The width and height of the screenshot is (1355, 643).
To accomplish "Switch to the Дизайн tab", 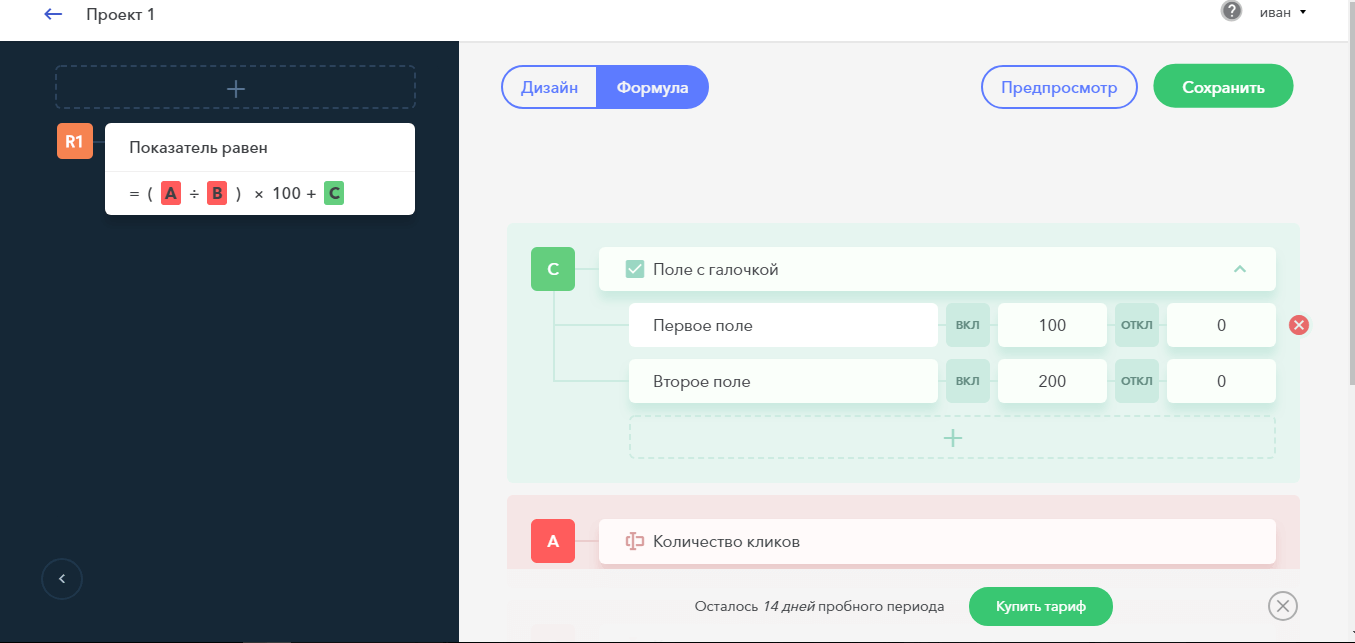I will (549, 87).
